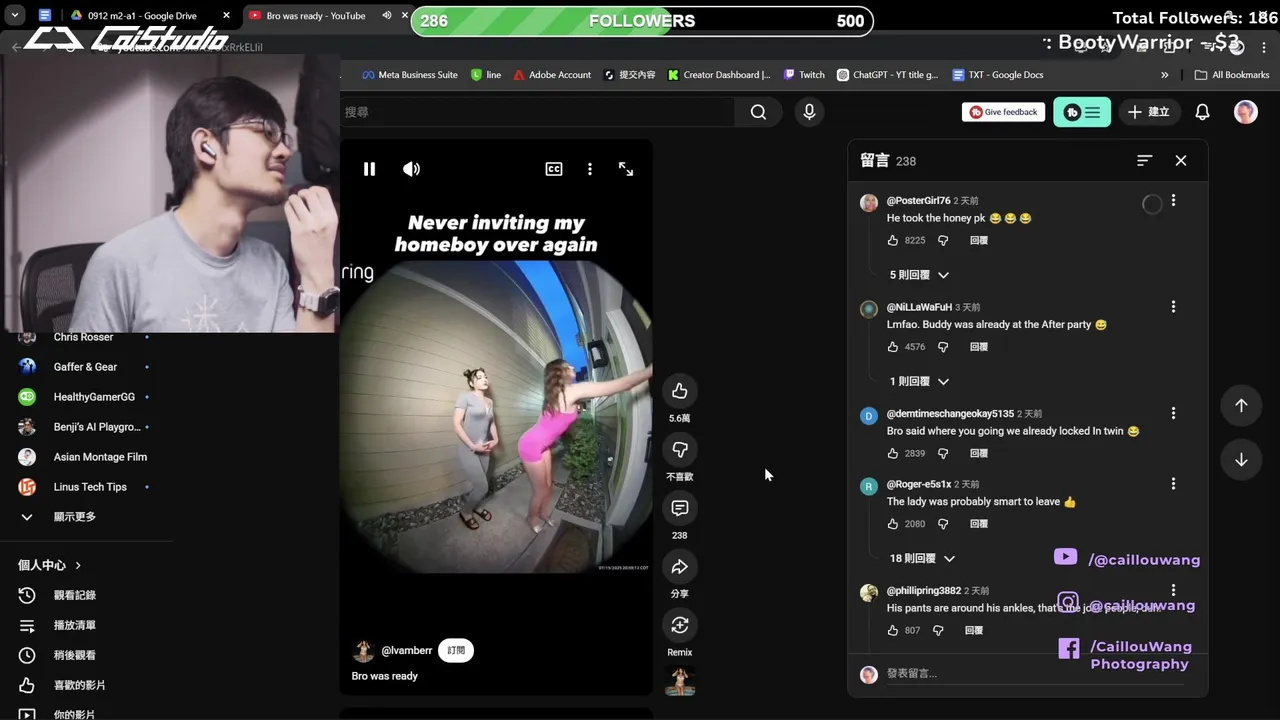Click the YouTube search magnifier button
Screen dimensions: 1280x720
point(758,112)
